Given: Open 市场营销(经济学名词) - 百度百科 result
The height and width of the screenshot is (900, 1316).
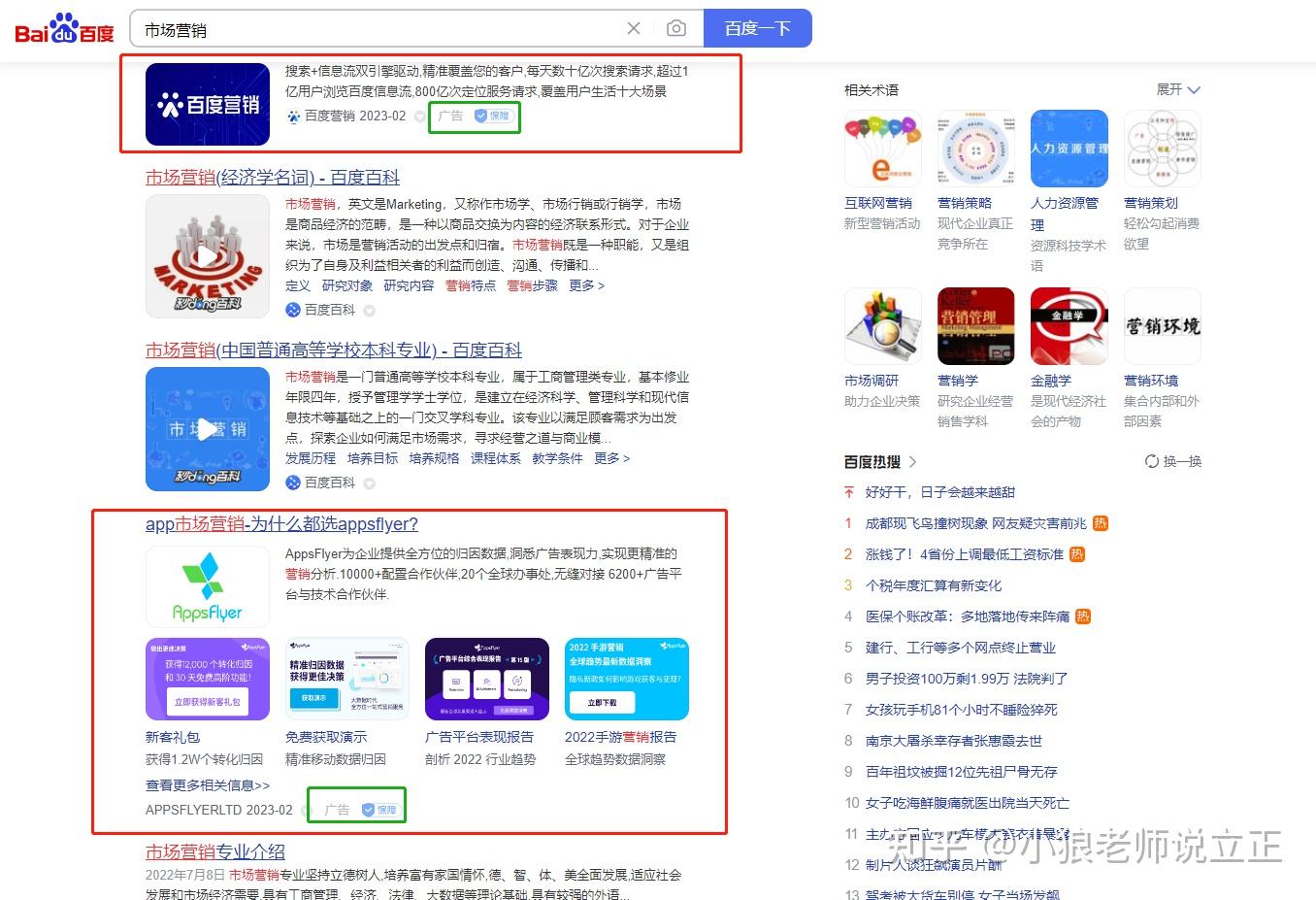Looking at the screenshot, I should (273, 177).
